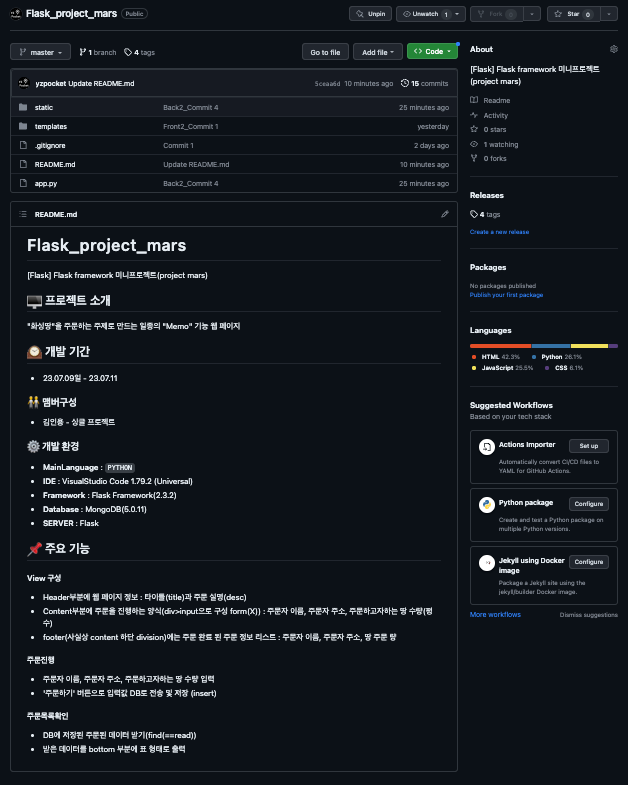Click Create a new release link

click(x=499, y=232)
